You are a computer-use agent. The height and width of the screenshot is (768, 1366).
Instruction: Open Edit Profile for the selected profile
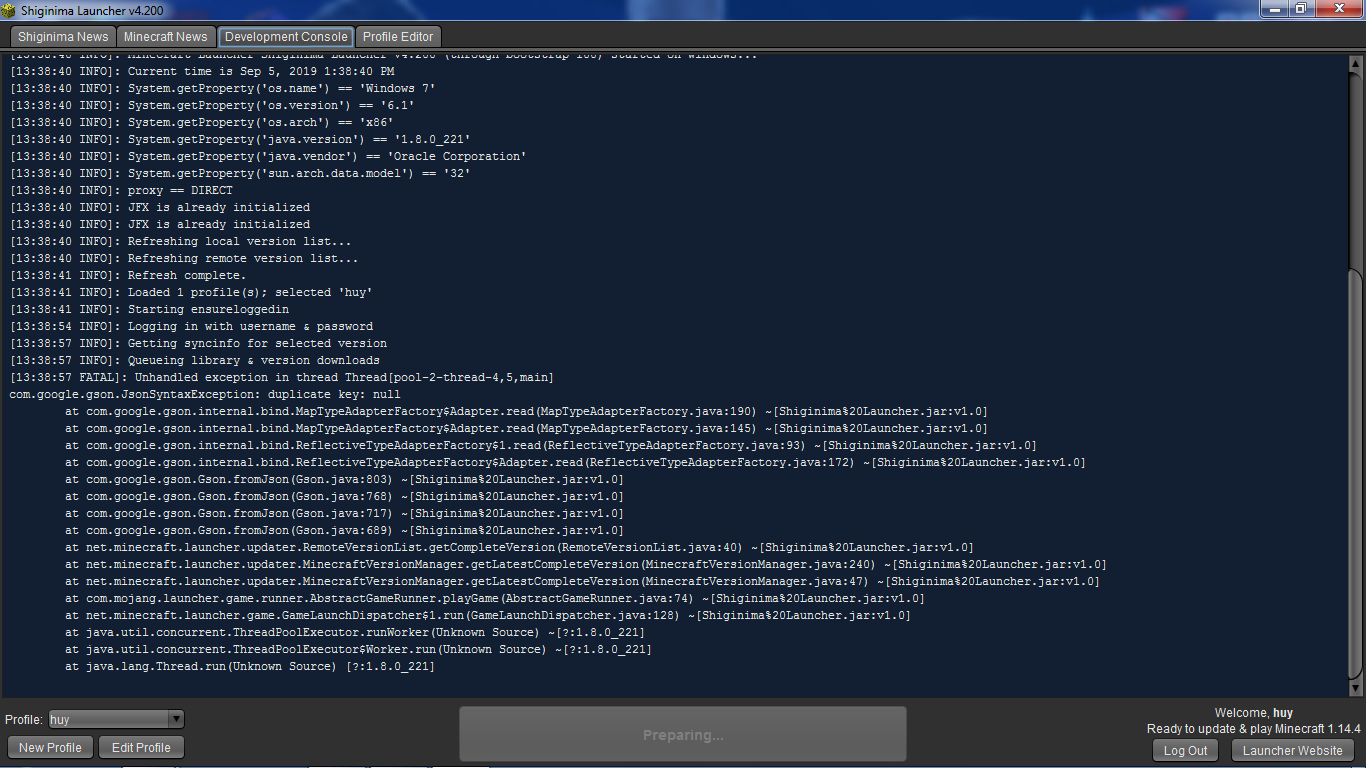click(x=141, y=748)
